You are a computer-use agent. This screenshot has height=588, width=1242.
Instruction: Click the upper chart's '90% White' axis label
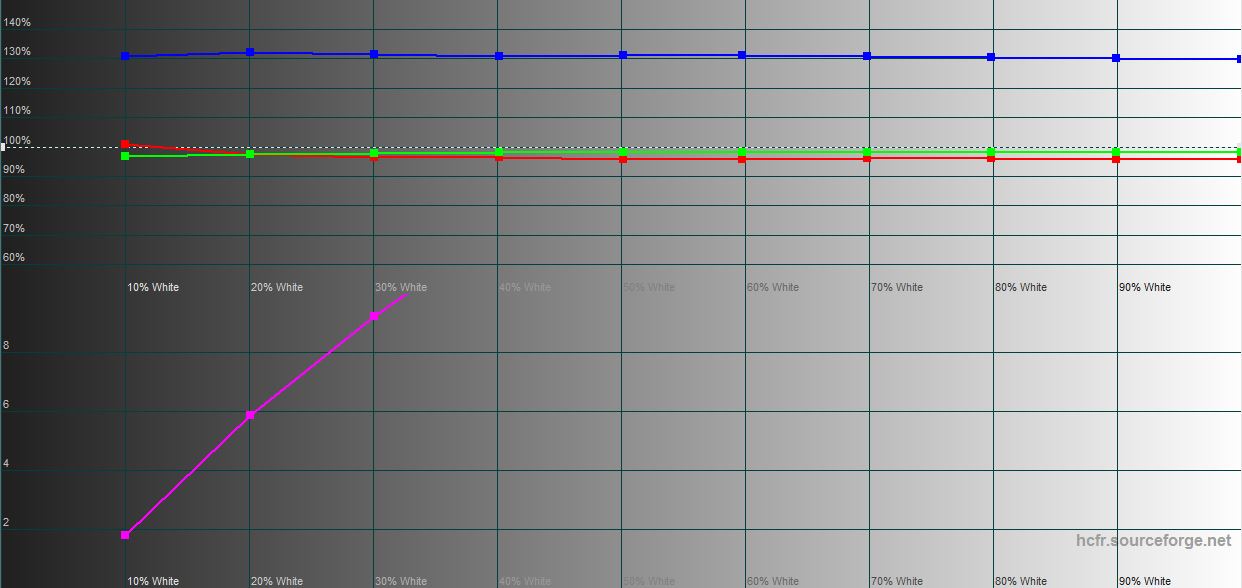point(1145,287)
